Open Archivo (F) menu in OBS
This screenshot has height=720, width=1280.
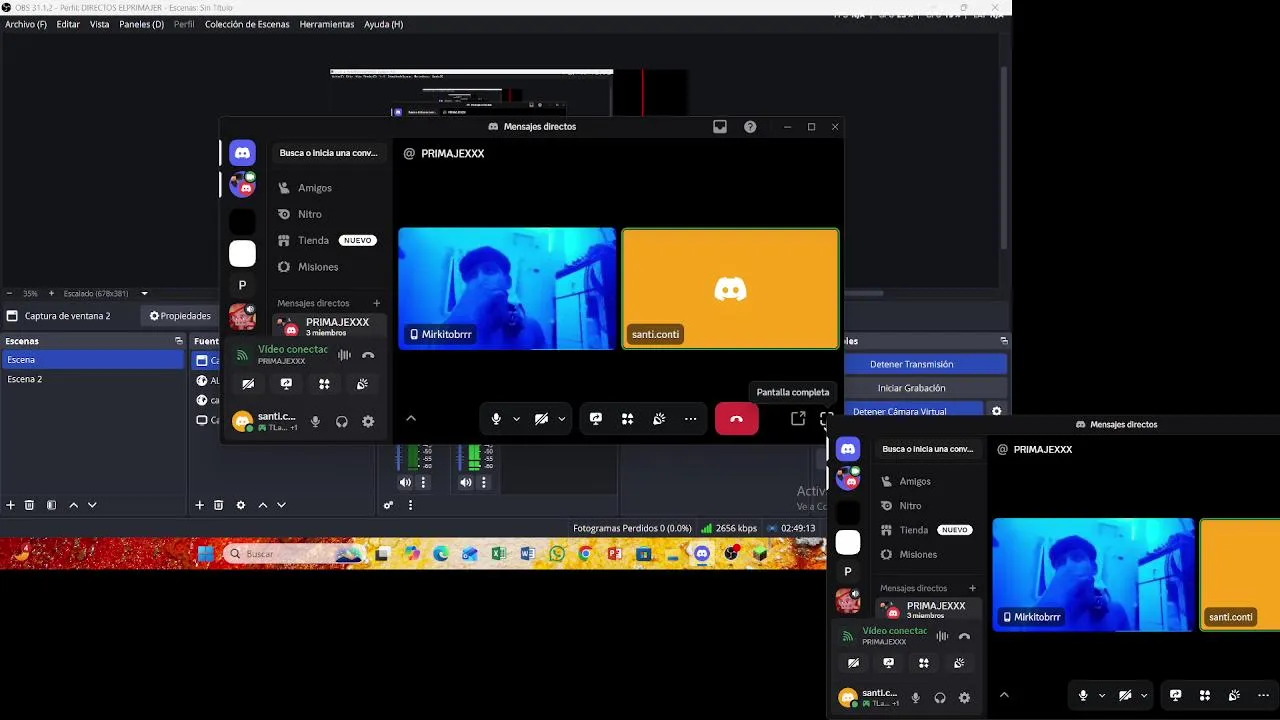[x=26, y=24]
